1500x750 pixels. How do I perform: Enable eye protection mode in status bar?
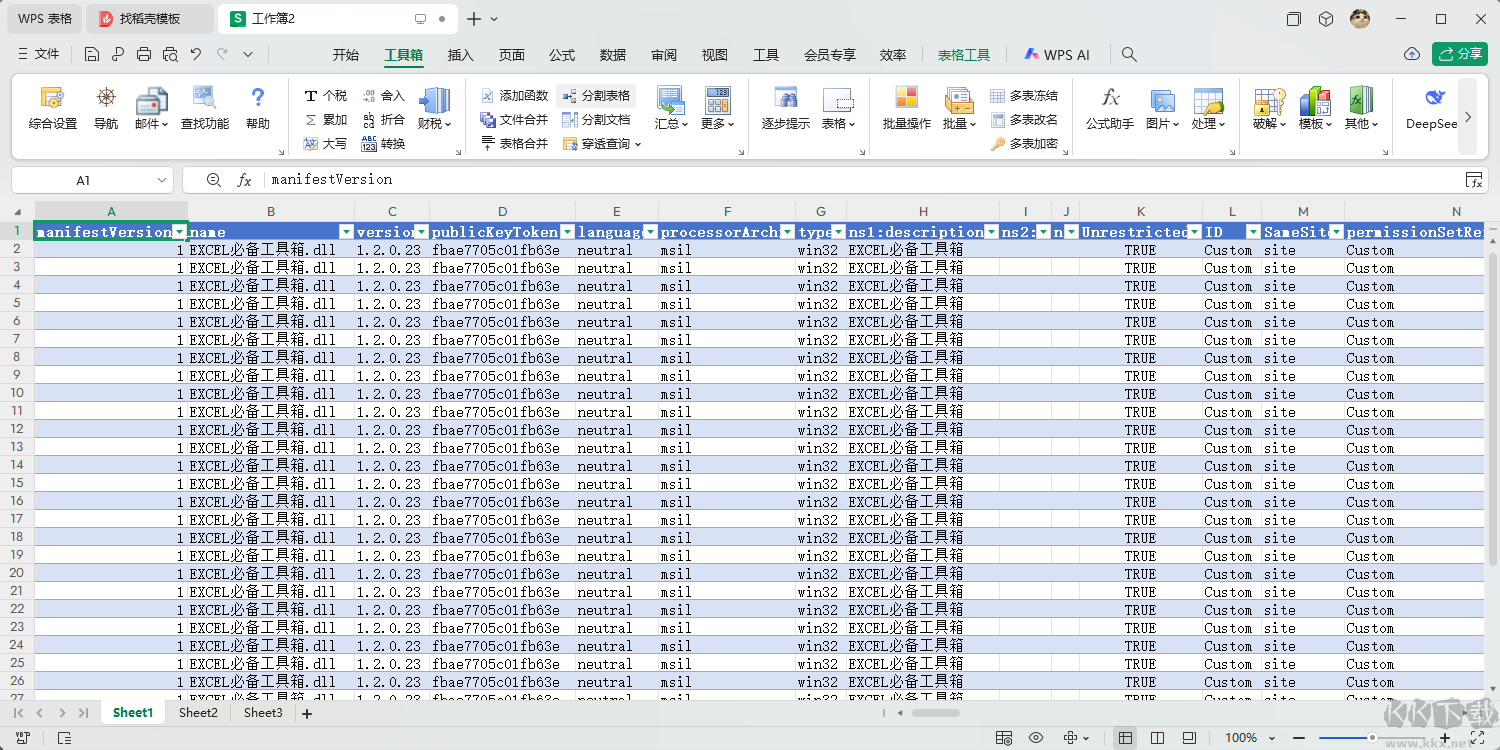point(1036,738)
